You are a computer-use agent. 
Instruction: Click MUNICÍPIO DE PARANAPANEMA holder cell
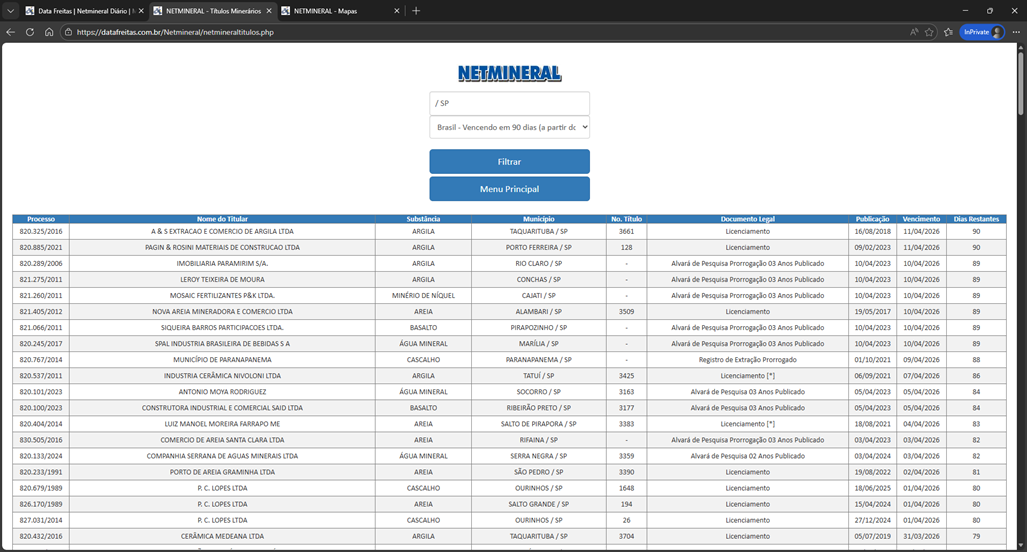(222, 359)
